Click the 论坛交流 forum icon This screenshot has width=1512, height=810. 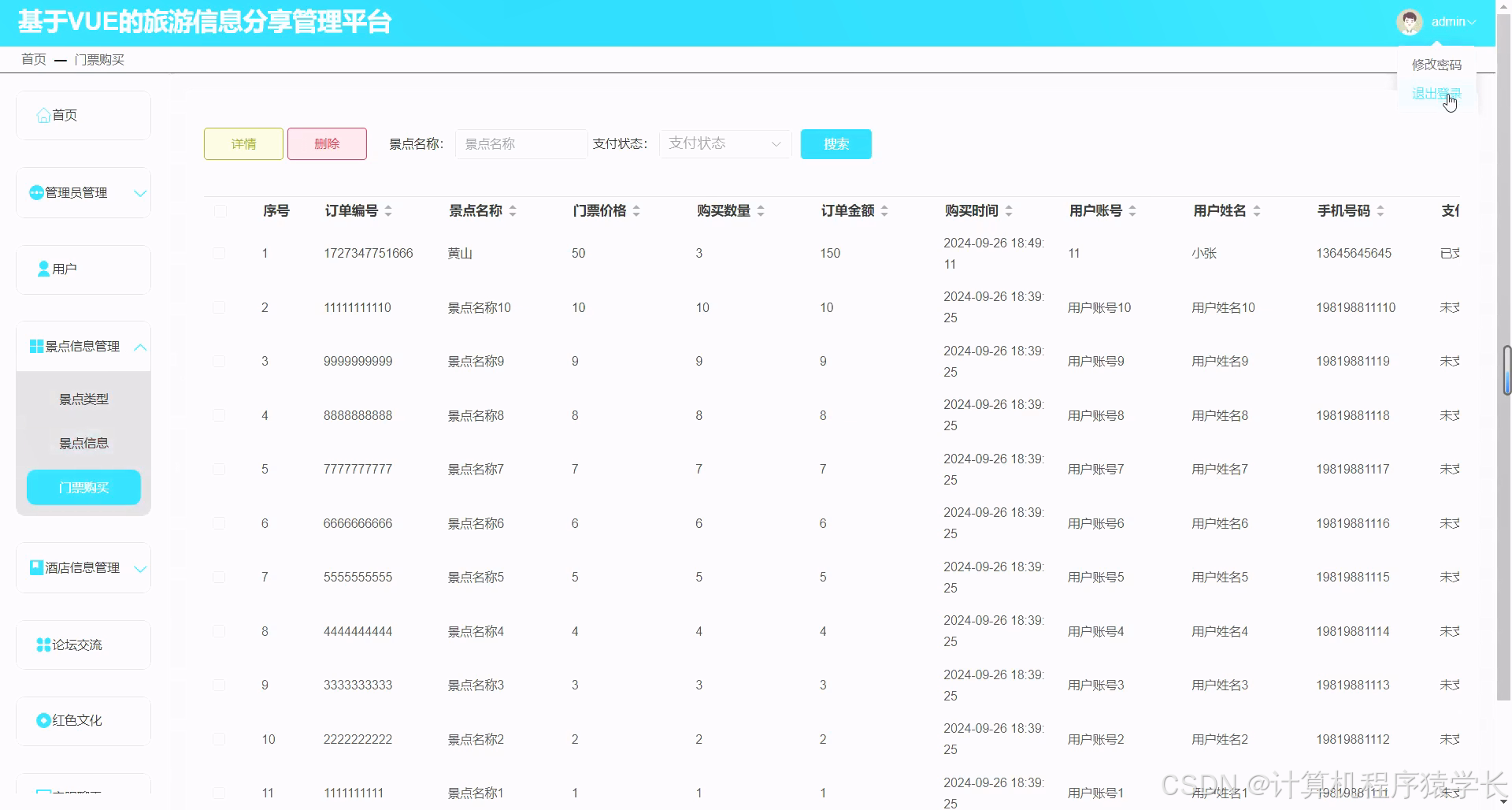coord(42,645)
